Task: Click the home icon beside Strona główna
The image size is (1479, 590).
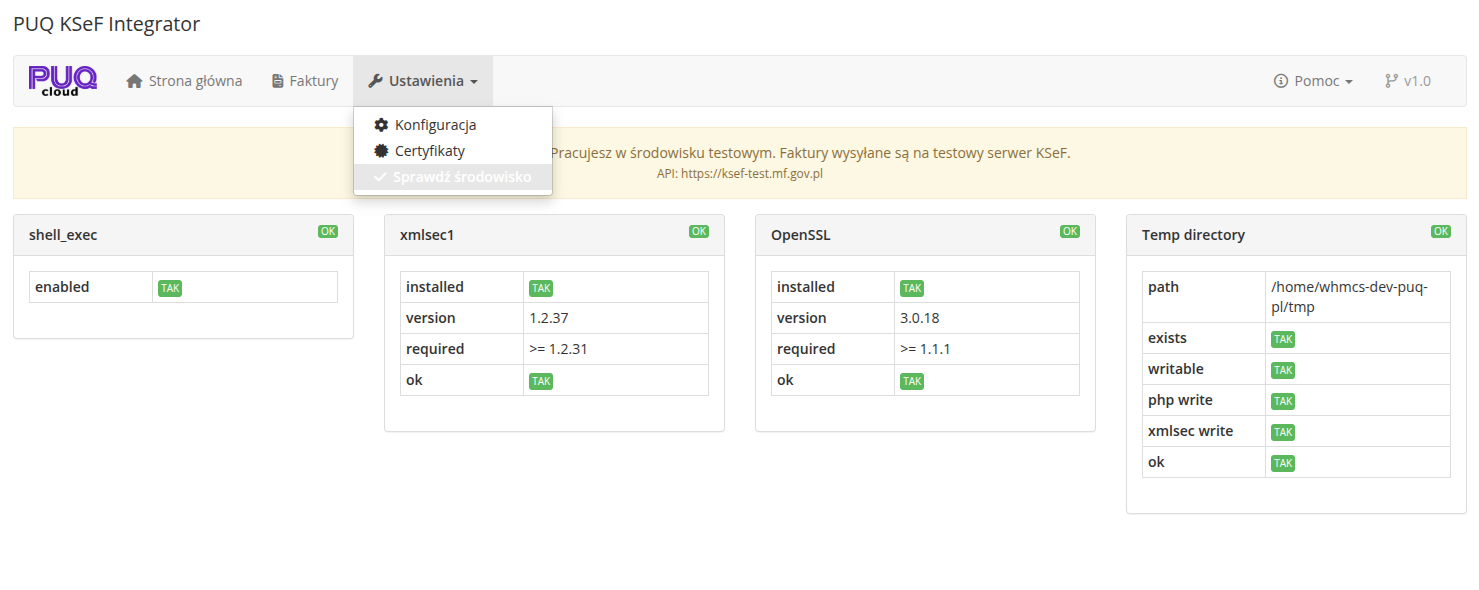Action: [134, 81]
